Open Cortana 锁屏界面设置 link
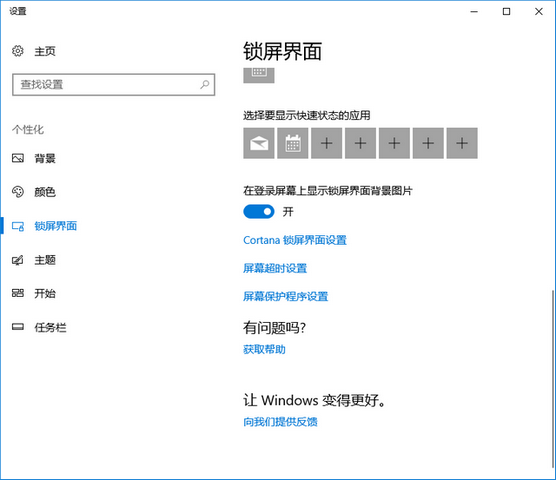The image size is (556, 480). 295,240
